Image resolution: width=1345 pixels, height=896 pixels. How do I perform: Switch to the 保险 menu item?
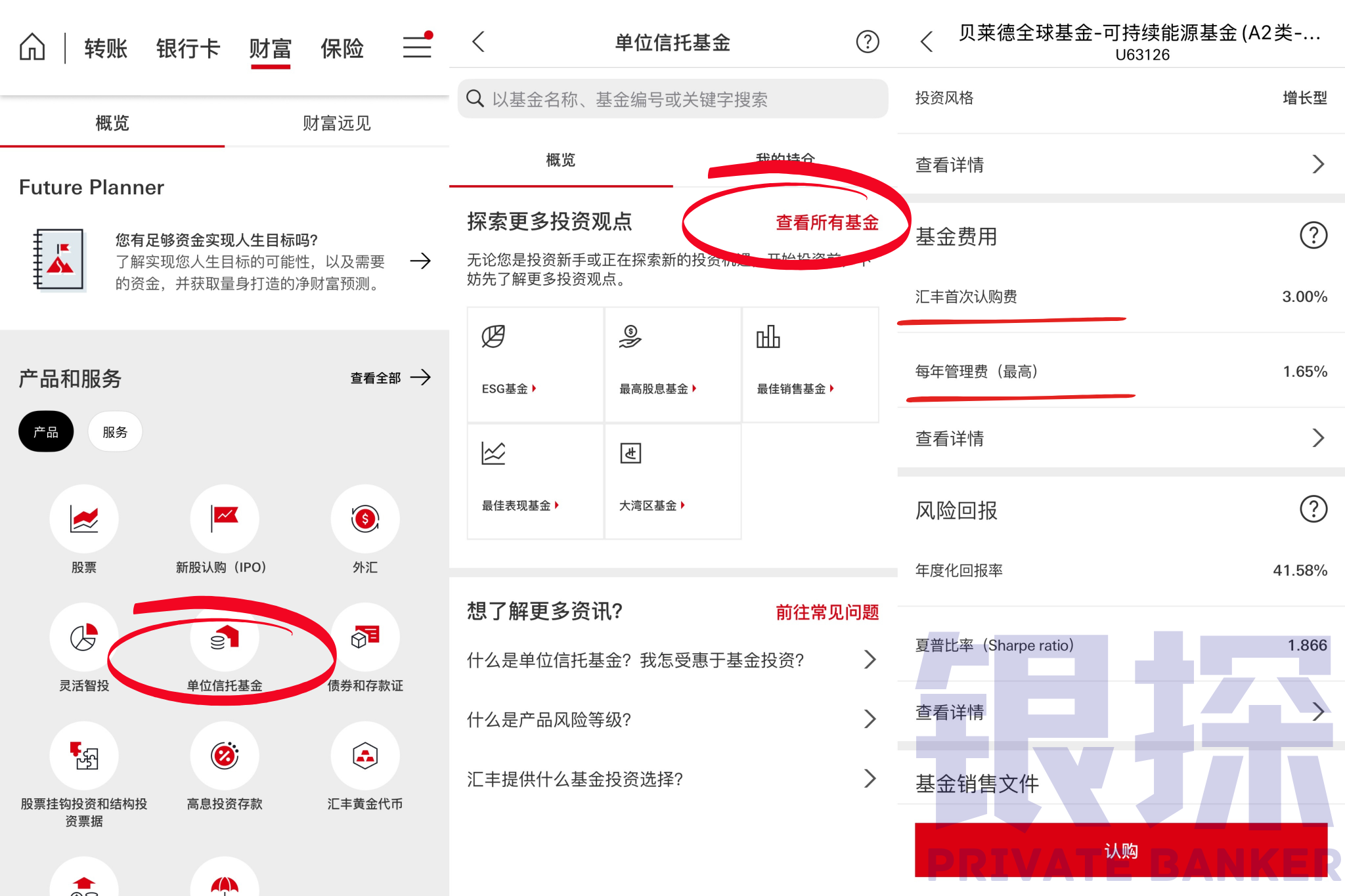(342, 48)
